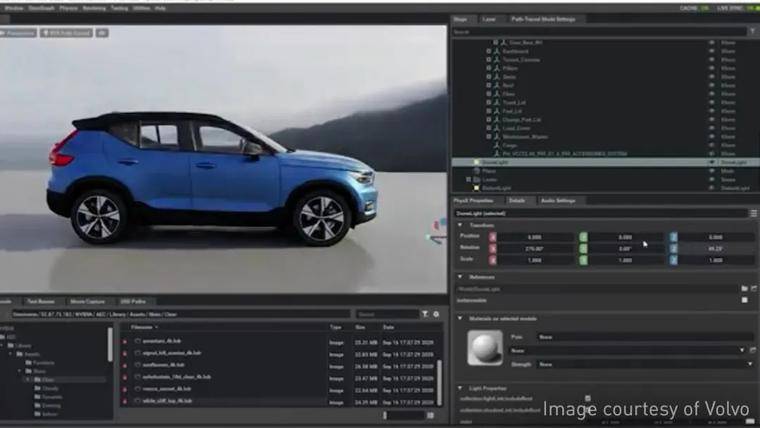
Task: Toggle visibility eye of DomeLight row
Action: (x=712, y=162)
